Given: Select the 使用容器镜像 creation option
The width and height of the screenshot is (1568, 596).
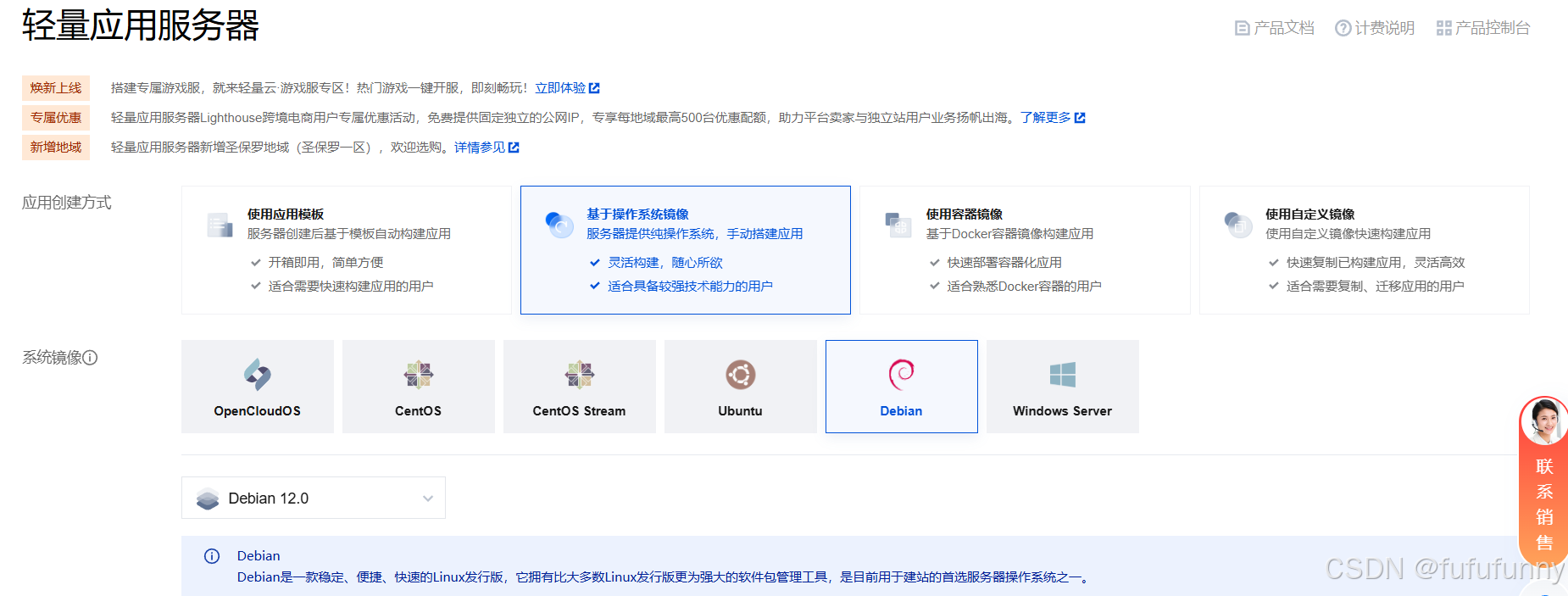Looking at the screenshot, I should (1025, 250).
